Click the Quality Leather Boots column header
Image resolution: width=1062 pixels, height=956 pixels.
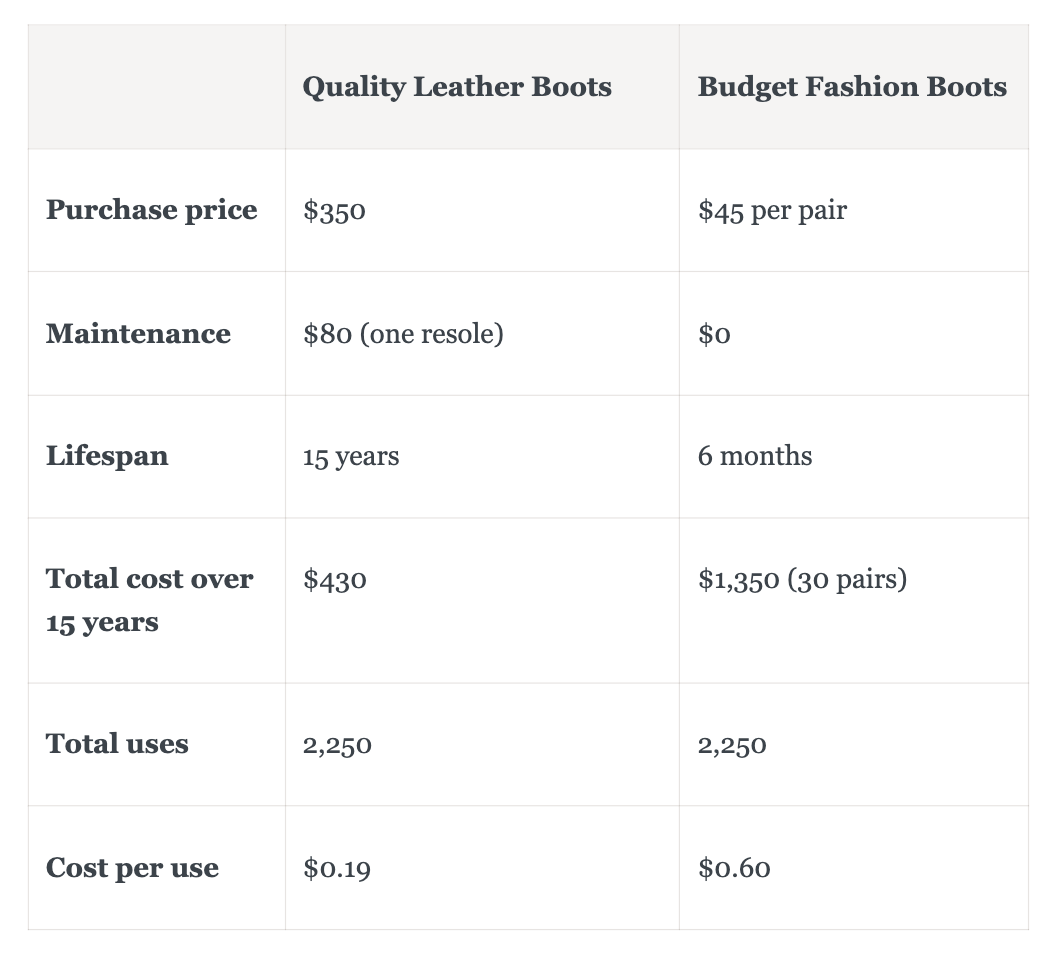point(456,87)
